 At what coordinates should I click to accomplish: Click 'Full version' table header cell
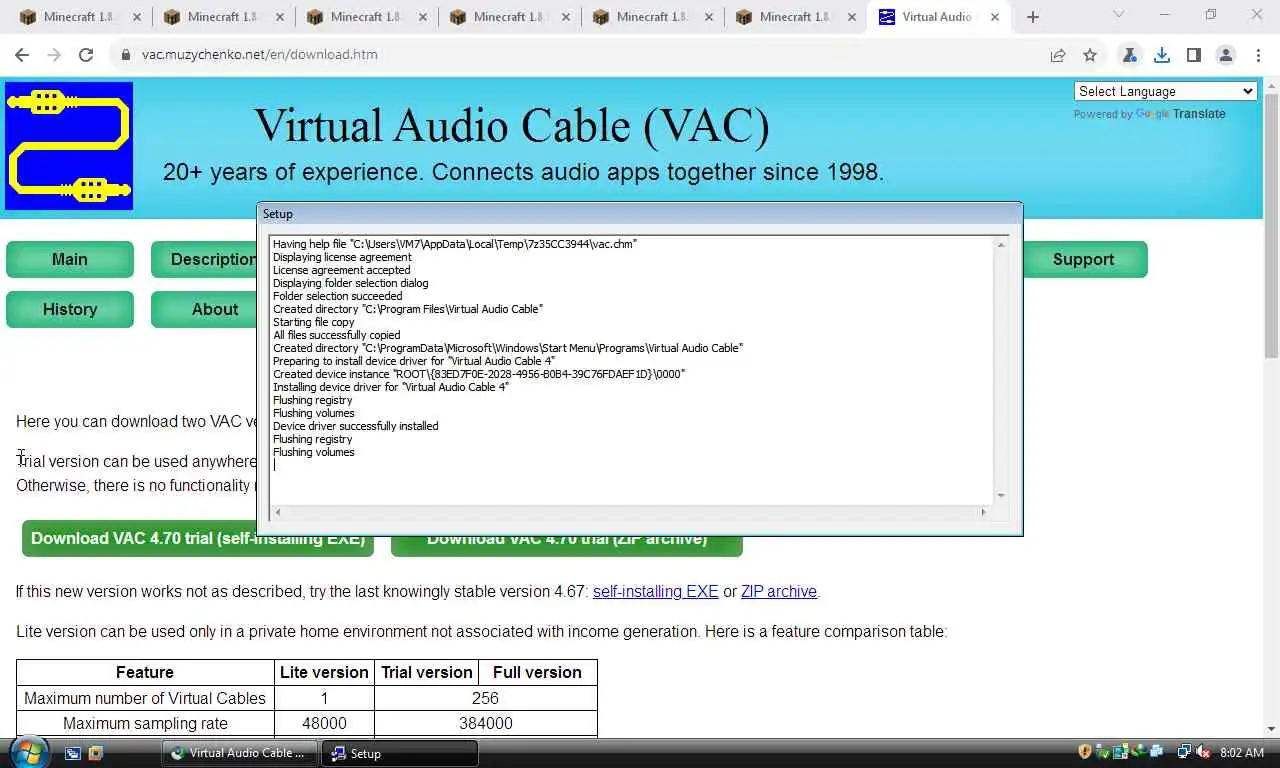click(537, 672)
